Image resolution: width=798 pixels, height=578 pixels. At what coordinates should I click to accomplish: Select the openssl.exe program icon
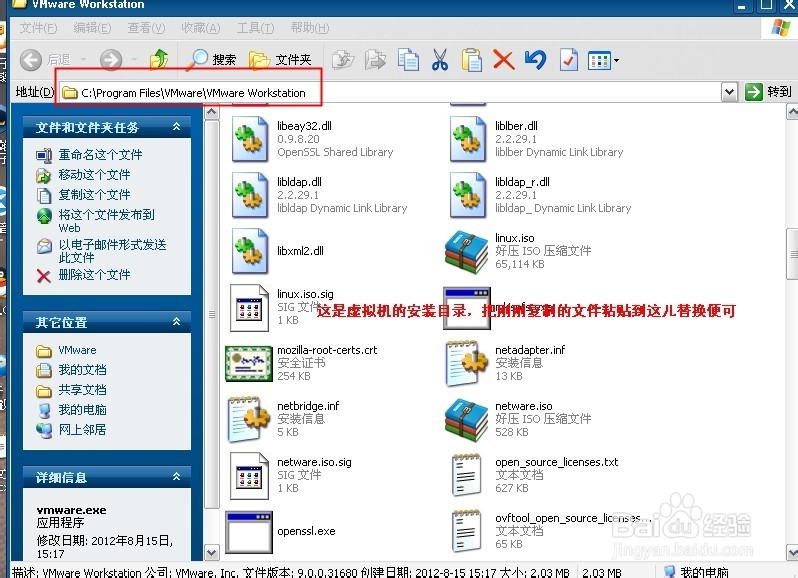point(249,532)
